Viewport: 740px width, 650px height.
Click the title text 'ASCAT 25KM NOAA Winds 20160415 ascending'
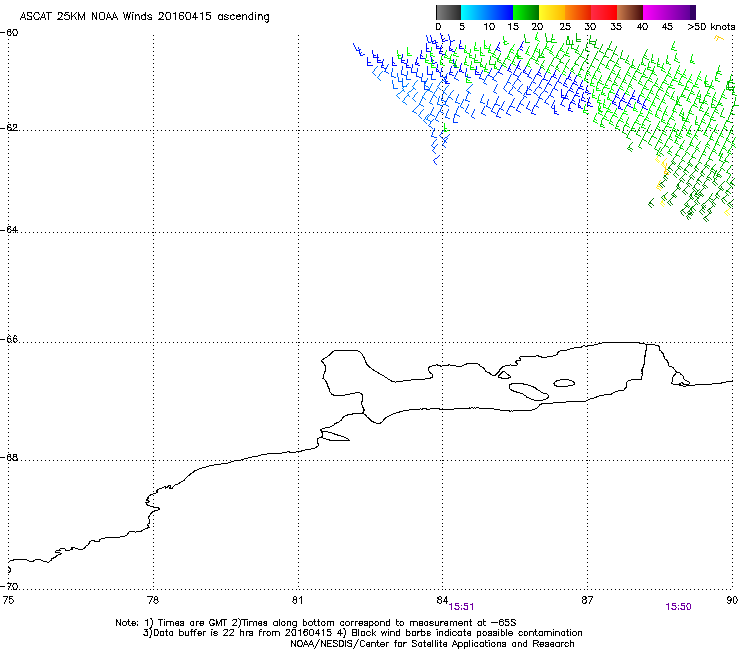pos(144,17)
